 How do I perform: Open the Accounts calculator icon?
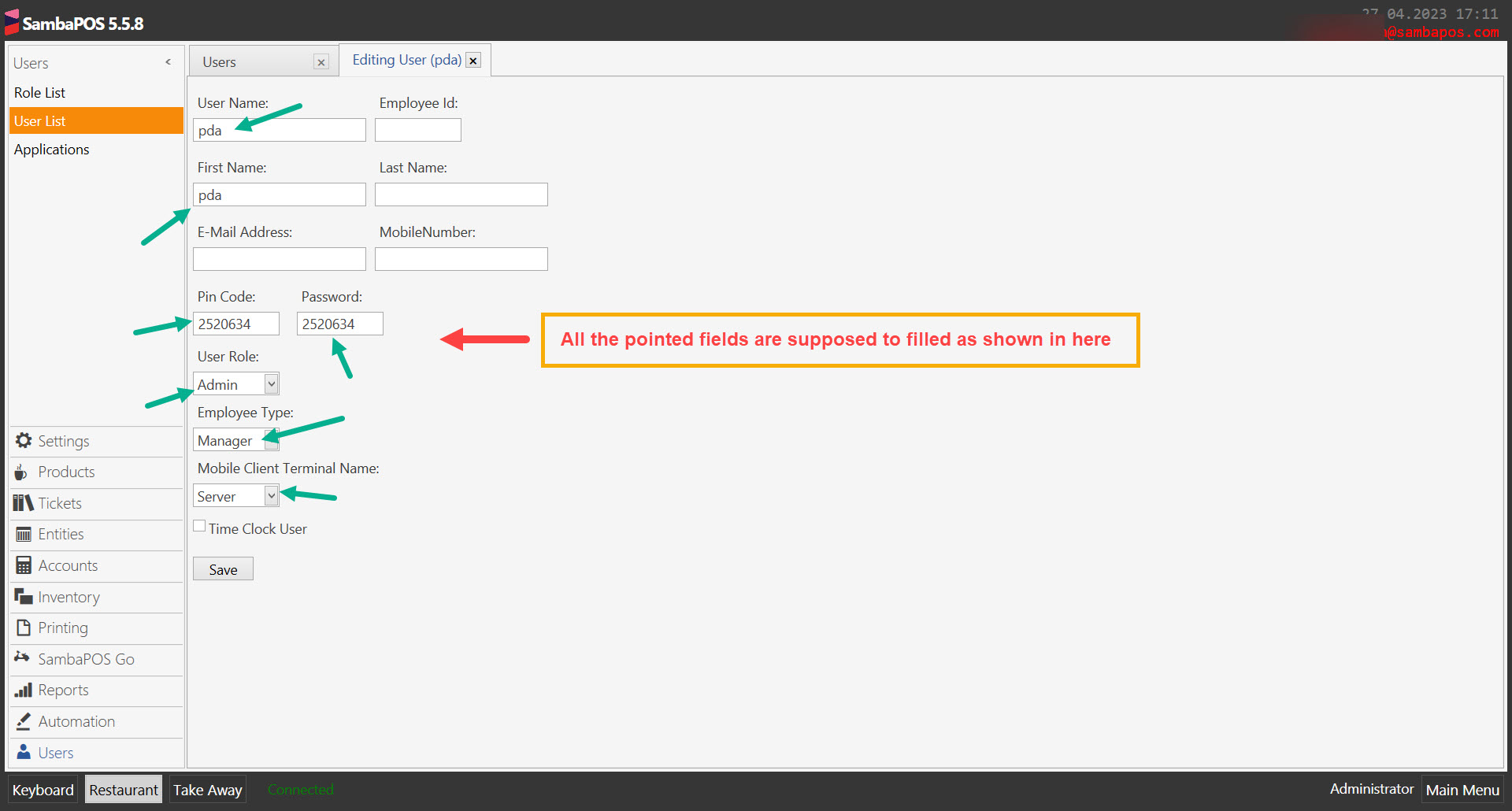tap(23, 565)
